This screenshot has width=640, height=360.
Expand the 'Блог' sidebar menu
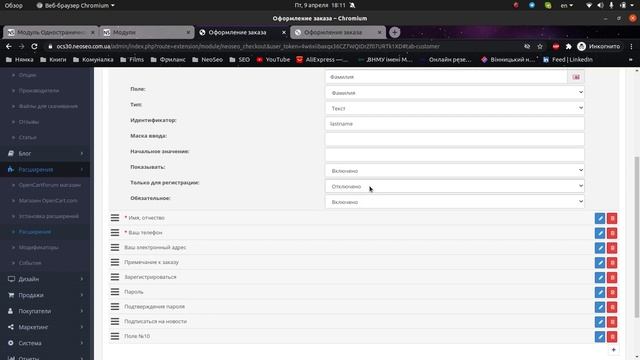(x=45, y=153)
